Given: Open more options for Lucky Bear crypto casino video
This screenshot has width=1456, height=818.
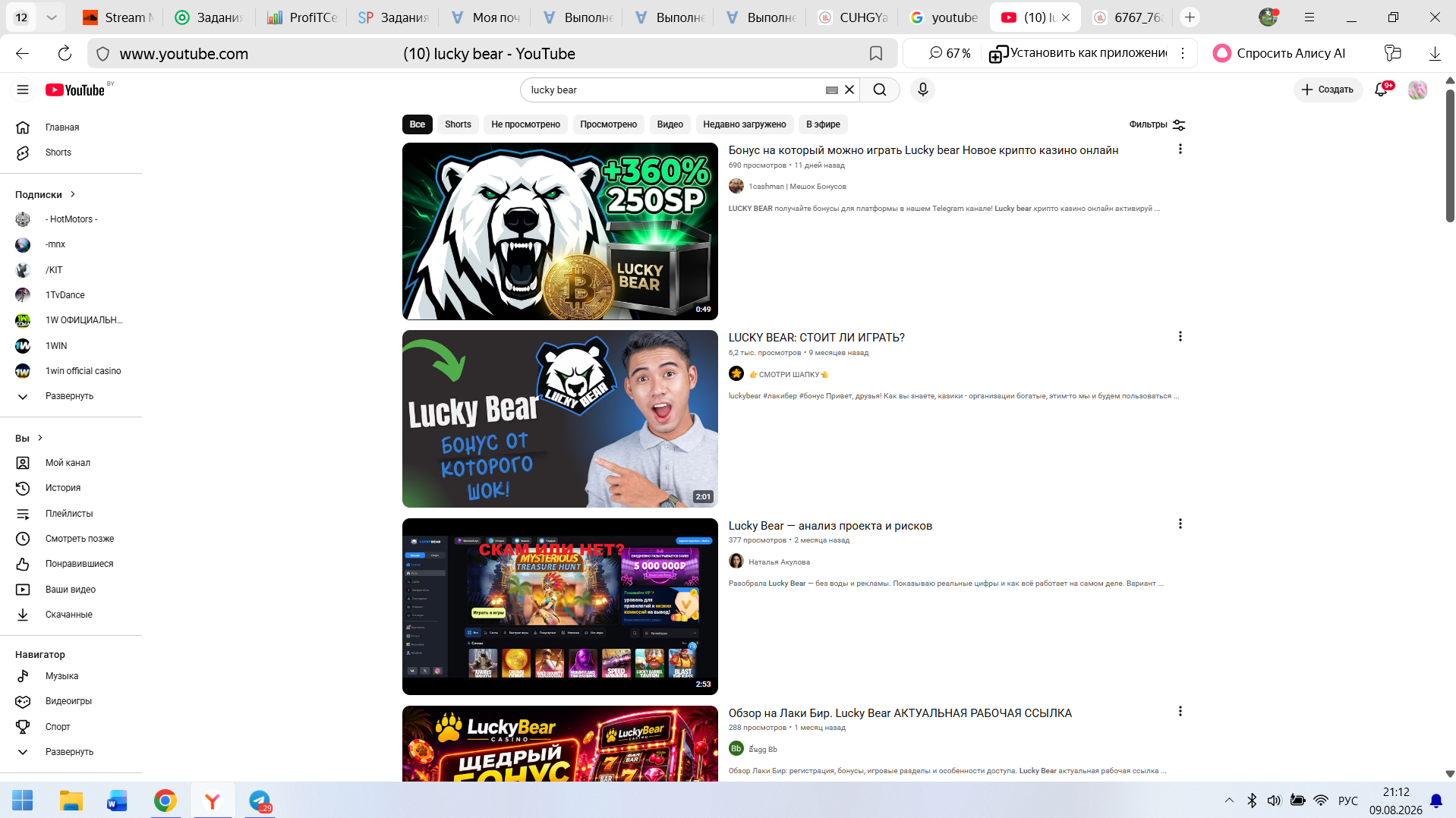Looking at the screenshot, I should [1180, 149].
